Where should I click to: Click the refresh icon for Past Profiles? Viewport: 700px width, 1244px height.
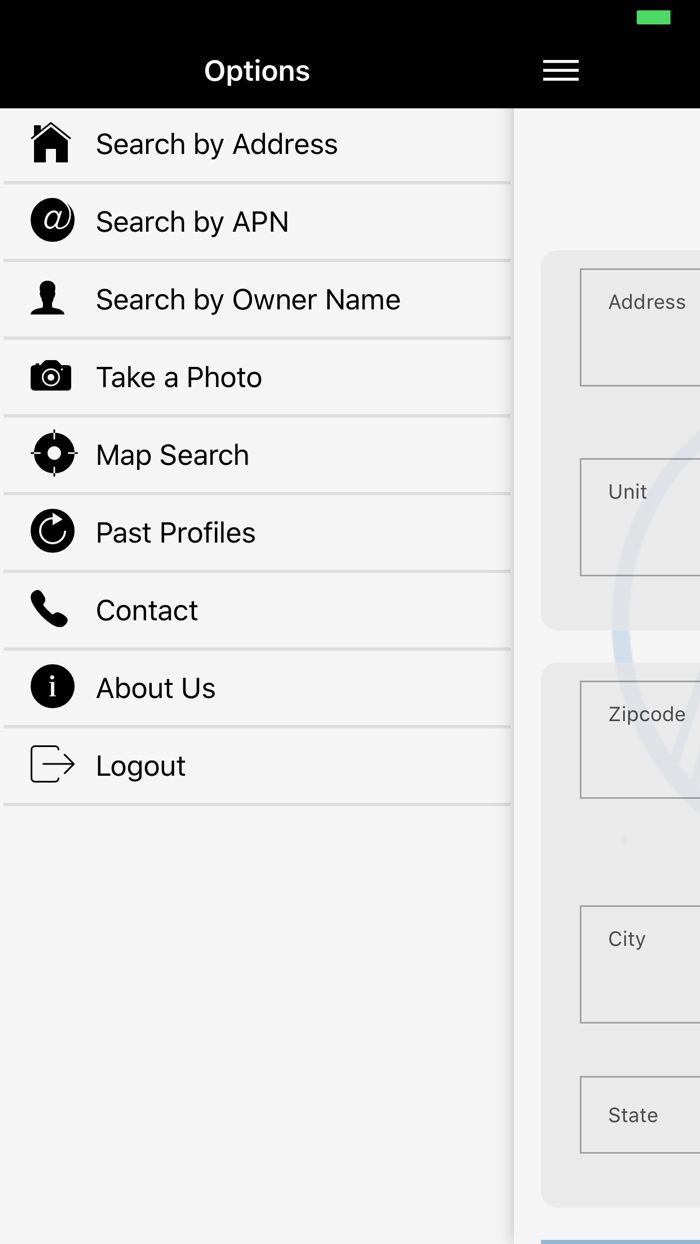click(x=51, y=531)
